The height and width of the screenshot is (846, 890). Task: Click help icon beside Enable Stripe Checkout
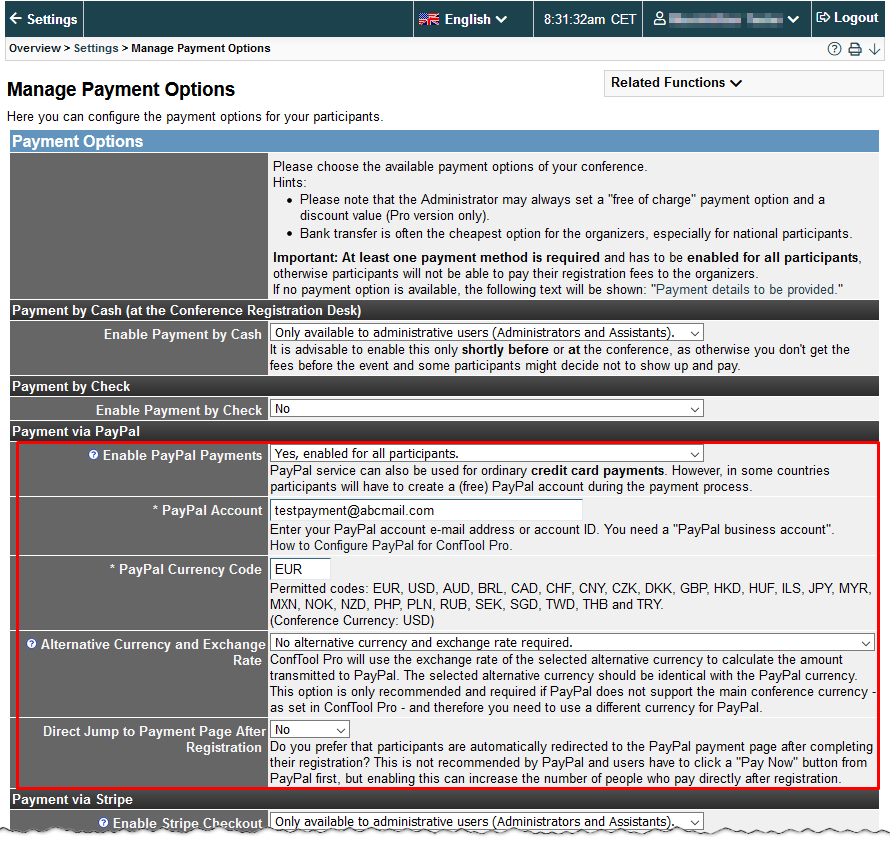coord(103,823)
